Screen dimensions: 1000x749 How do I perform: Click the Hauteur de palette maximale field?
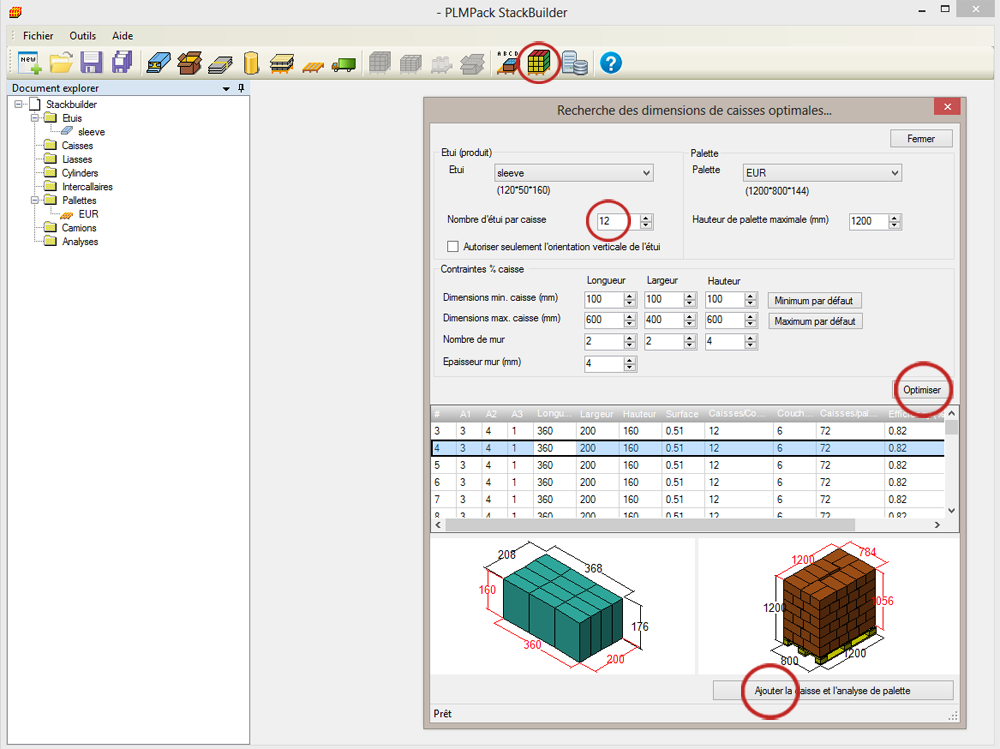(869, 221)
